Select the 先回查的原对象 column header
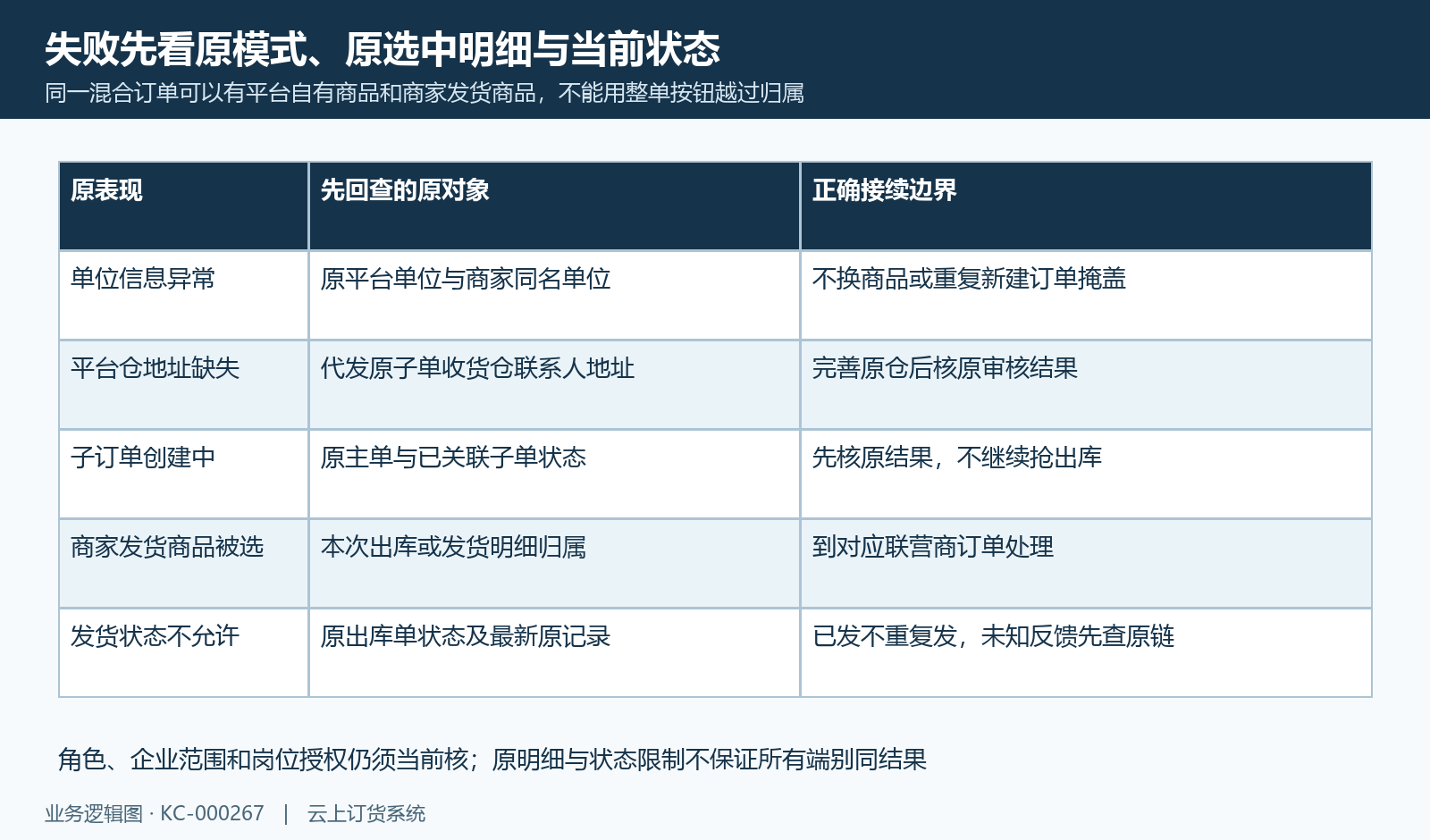This screenshot has width=1430, height=840. (554, 206)
